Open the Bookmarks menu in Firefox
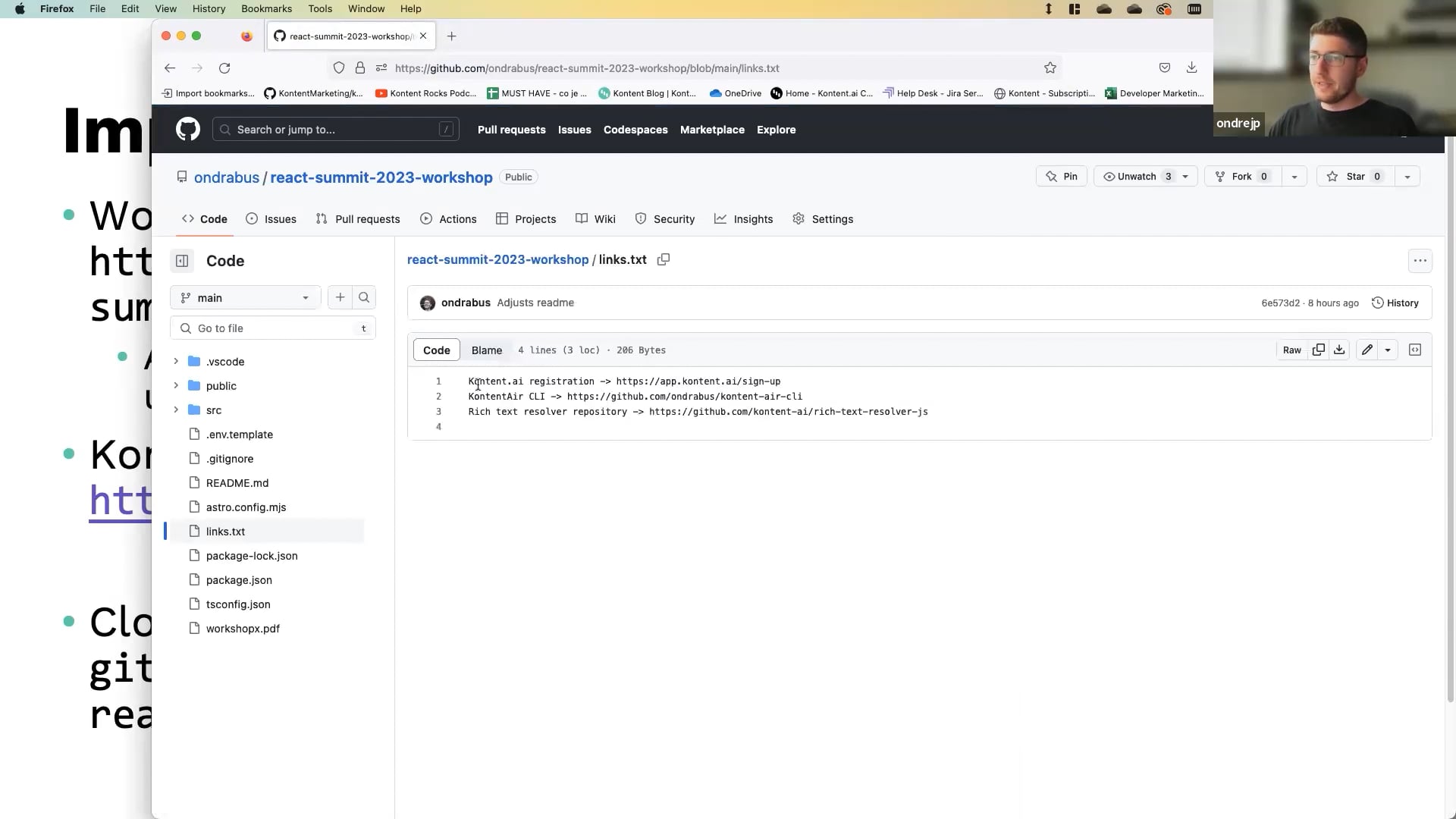This screenshot has height=819, width=1456. coord(266,8)
